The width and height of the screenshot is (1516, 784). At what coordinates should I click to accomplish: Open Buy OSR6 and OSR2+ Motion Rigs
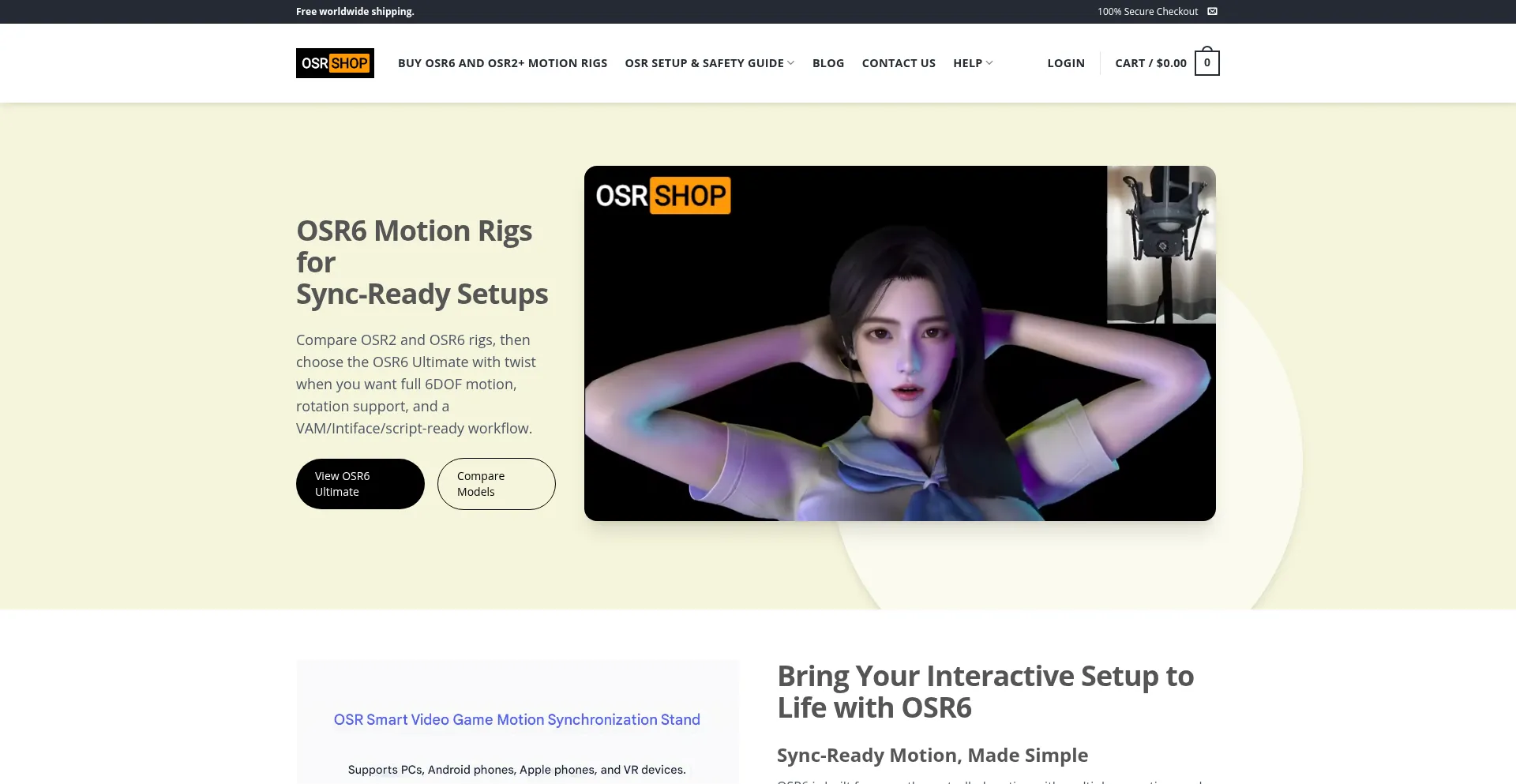502,63
